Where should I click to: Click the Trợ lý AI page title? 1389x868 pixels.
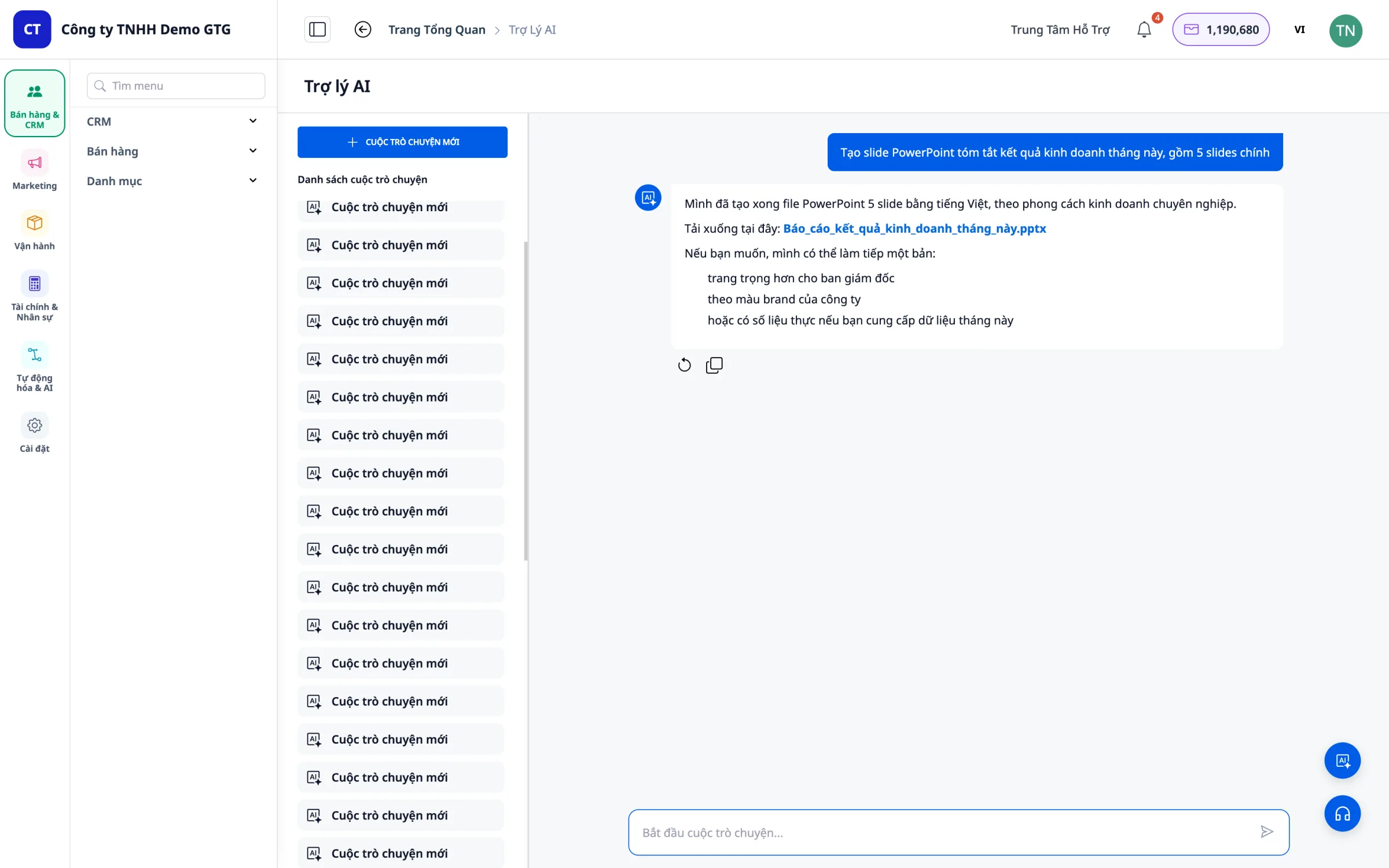[337, 86]
